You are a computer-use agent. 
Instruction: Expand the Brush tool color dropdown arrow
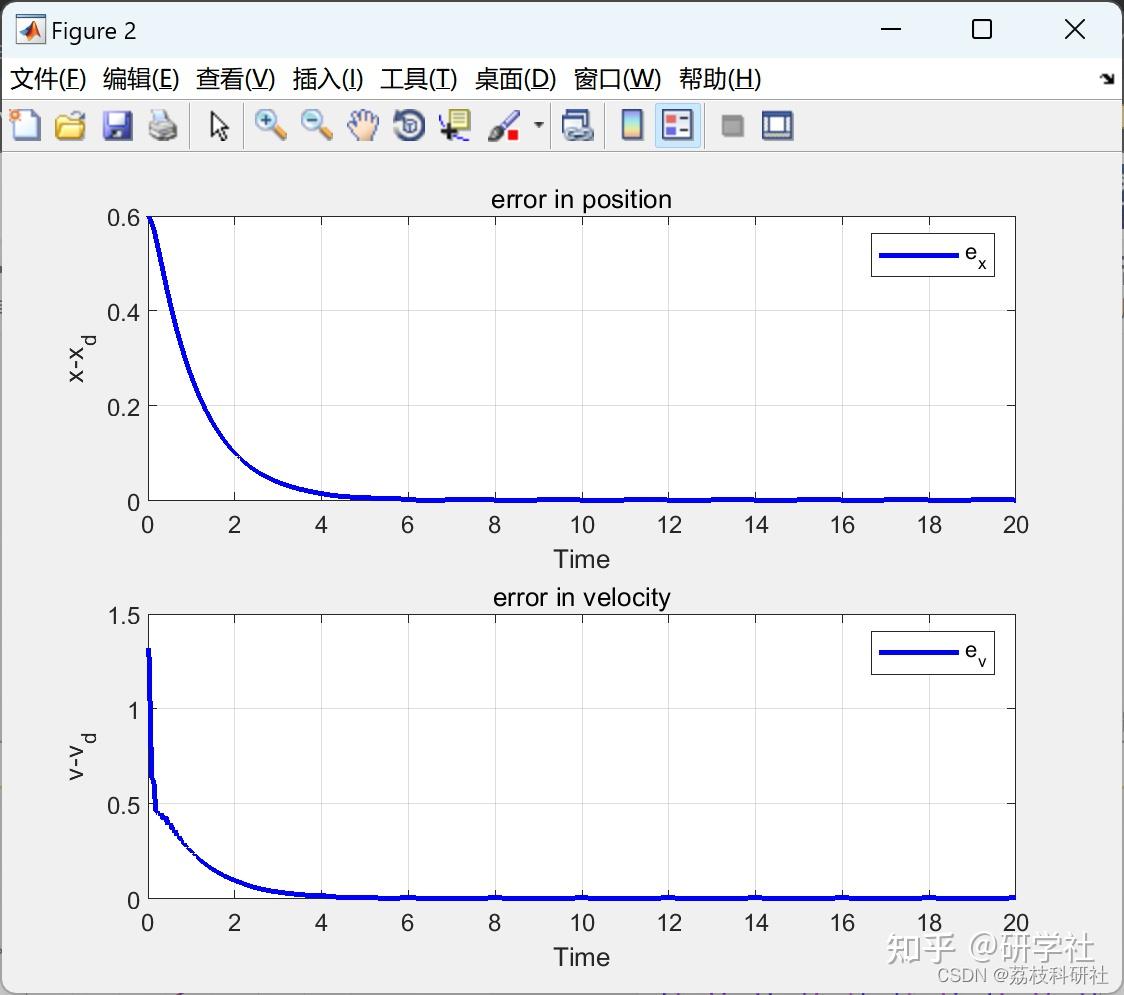click(x=538, y=125)
